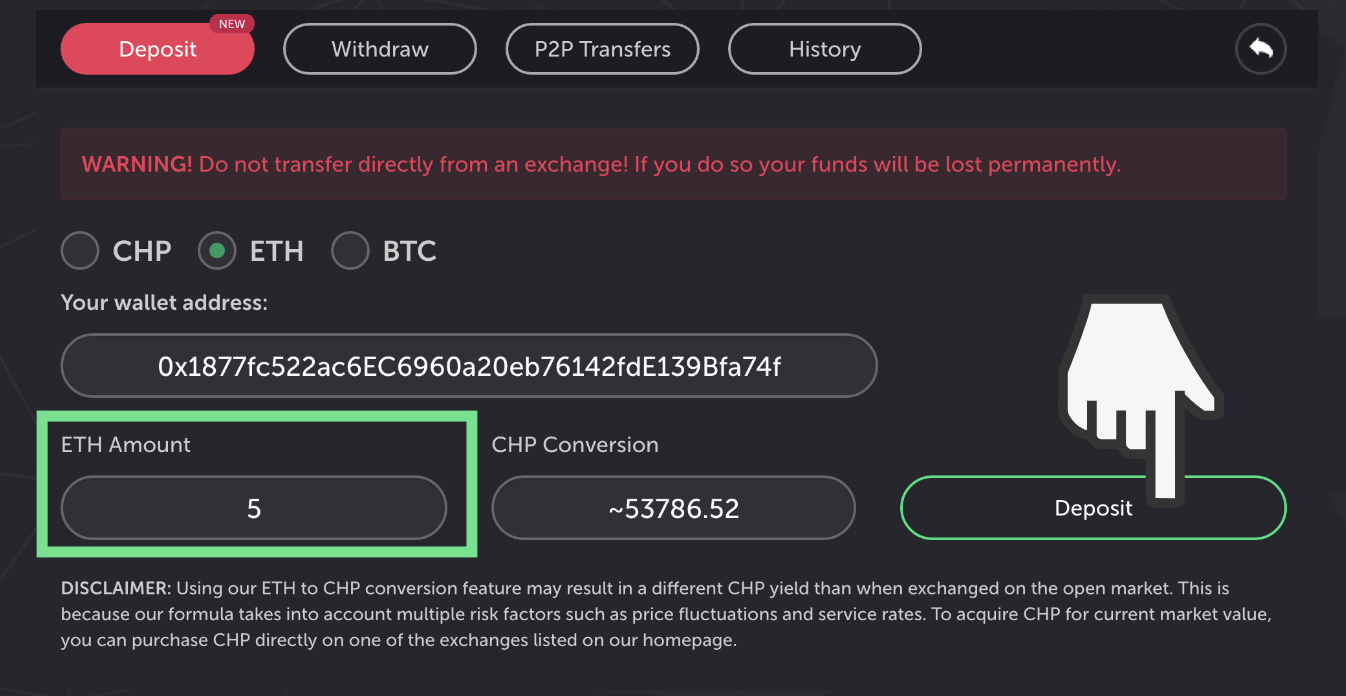Image resolution: width=1346 pixels, height=696 pixels.
Task: Focus the ETH Amount input box
Action: click(x=254, y=509)
